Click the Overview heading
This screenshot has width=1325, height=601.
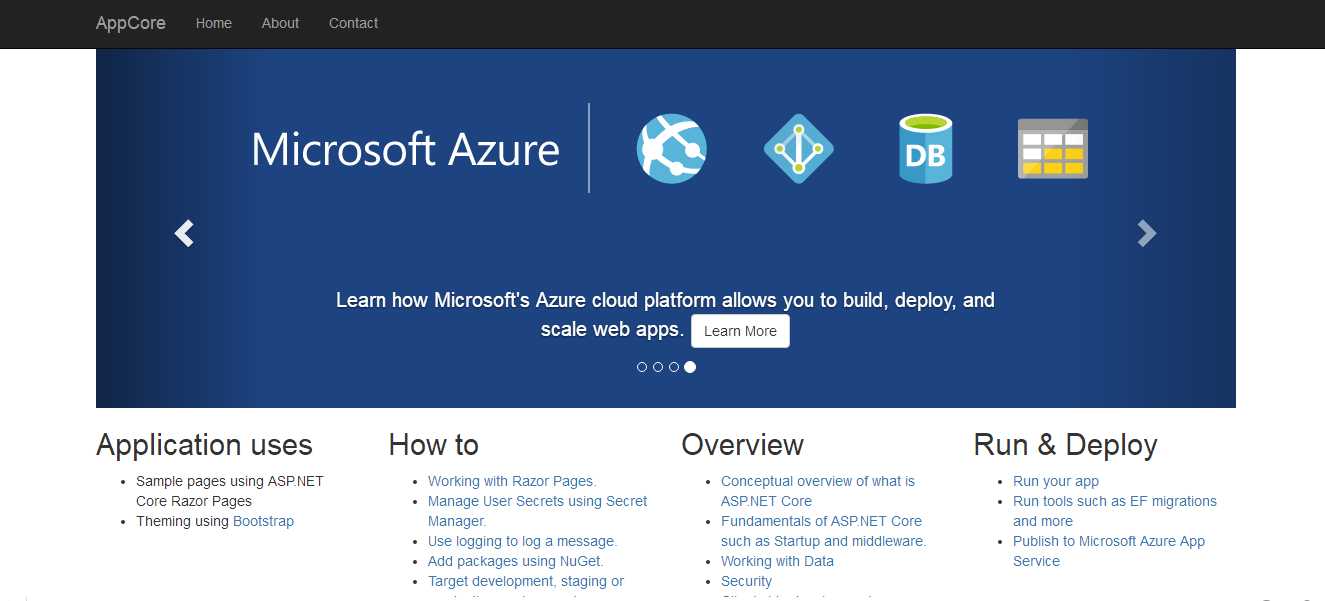pyautogui.click(x=742, y=445)
